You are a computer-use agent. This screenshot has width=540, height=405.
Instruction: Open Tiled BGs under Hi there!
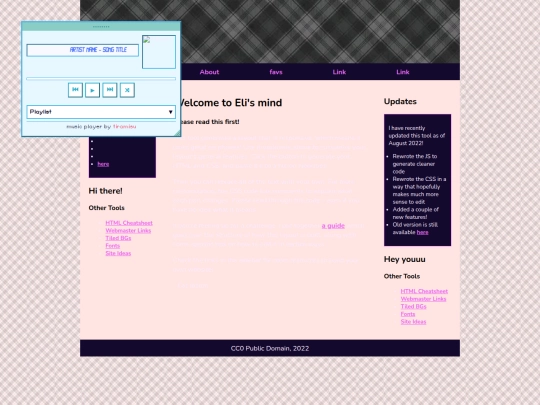click(x=118, y=238)
